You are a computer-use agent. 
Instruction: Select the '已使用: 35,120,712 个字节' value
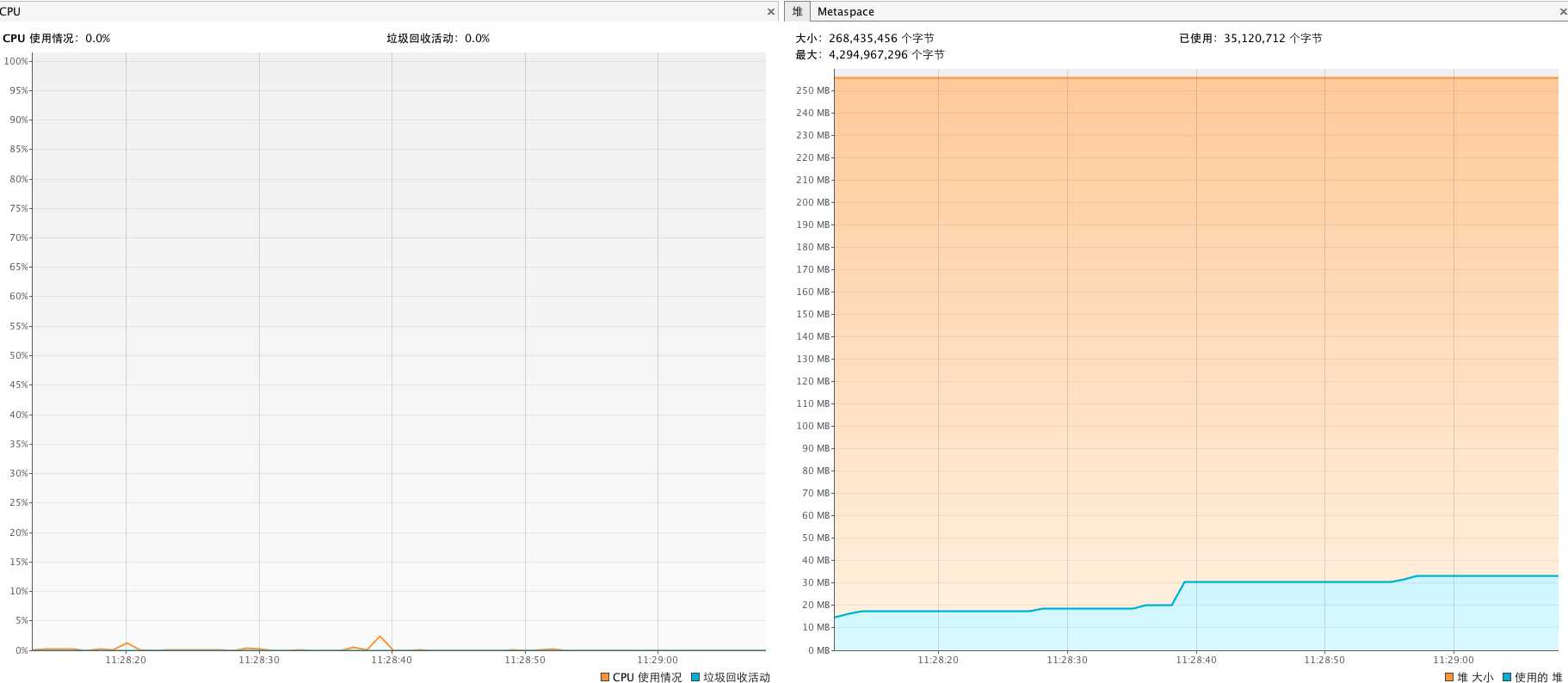coord(1250,39)
